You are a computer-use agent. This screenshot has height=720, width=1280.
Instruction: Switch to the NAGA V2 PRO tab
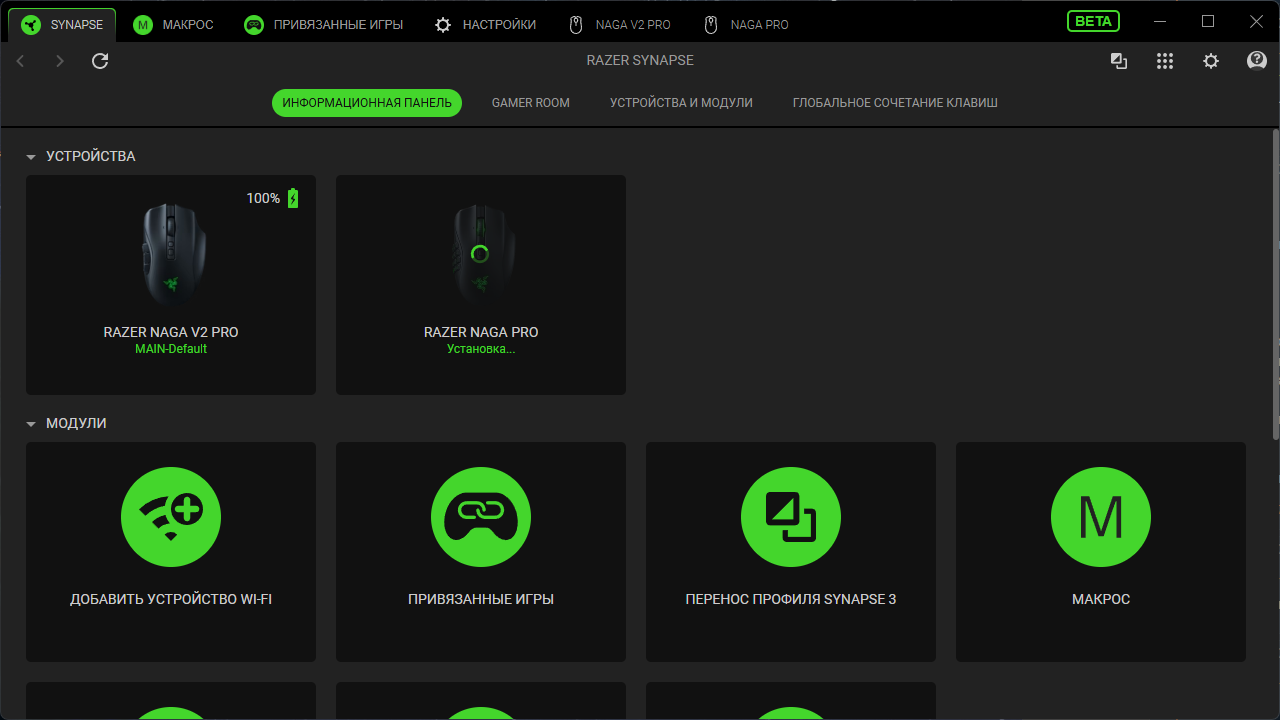pos(619,24)
